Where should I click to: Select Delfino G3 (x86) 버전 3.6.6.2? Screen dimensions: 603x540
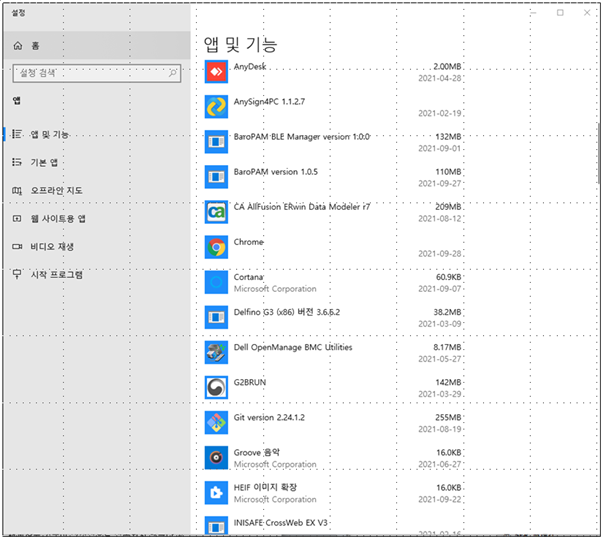click(x=287, y=312)
